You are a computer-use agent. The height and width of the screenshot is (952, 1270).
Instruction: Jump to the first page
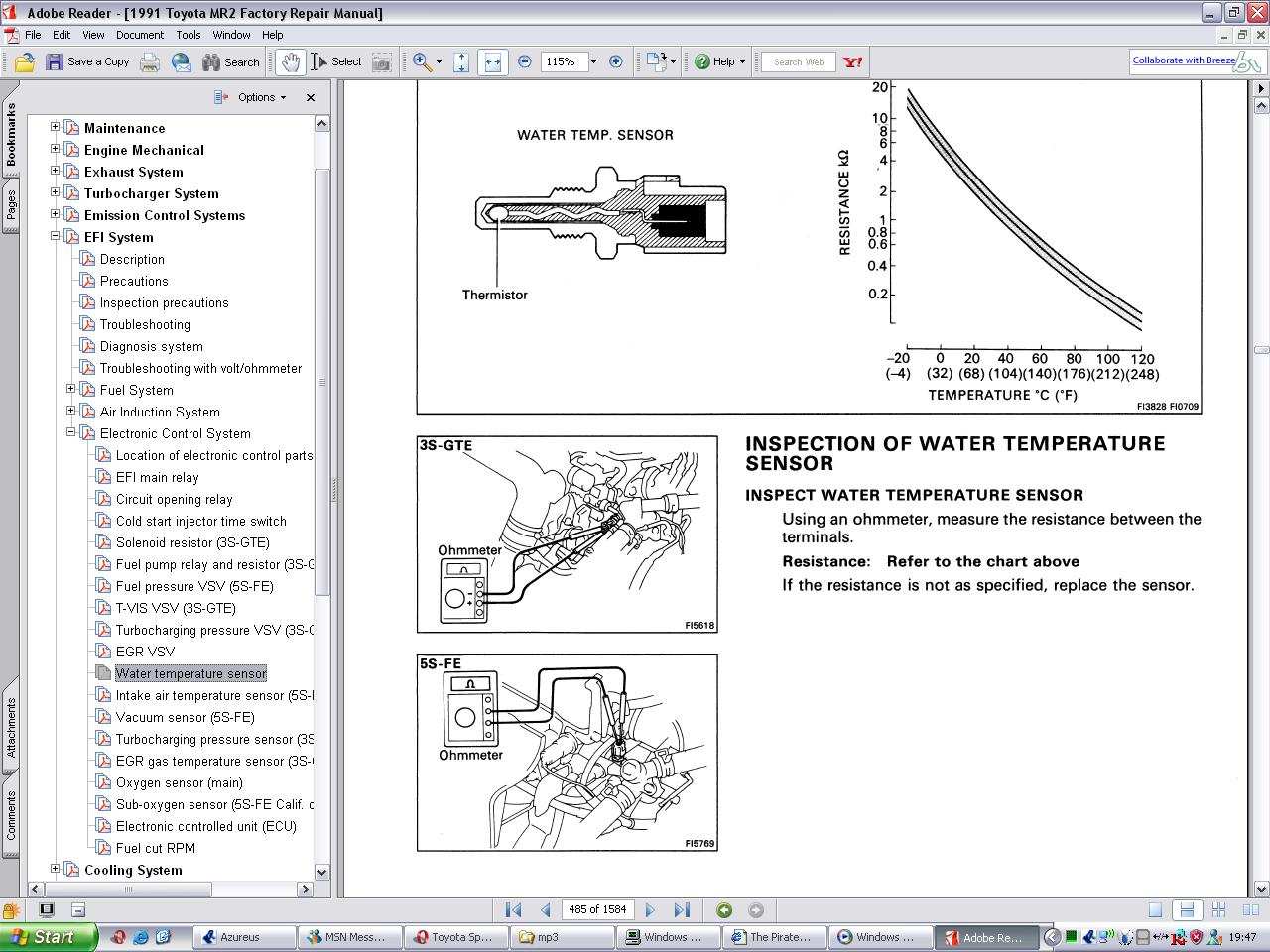click(513, 910)
